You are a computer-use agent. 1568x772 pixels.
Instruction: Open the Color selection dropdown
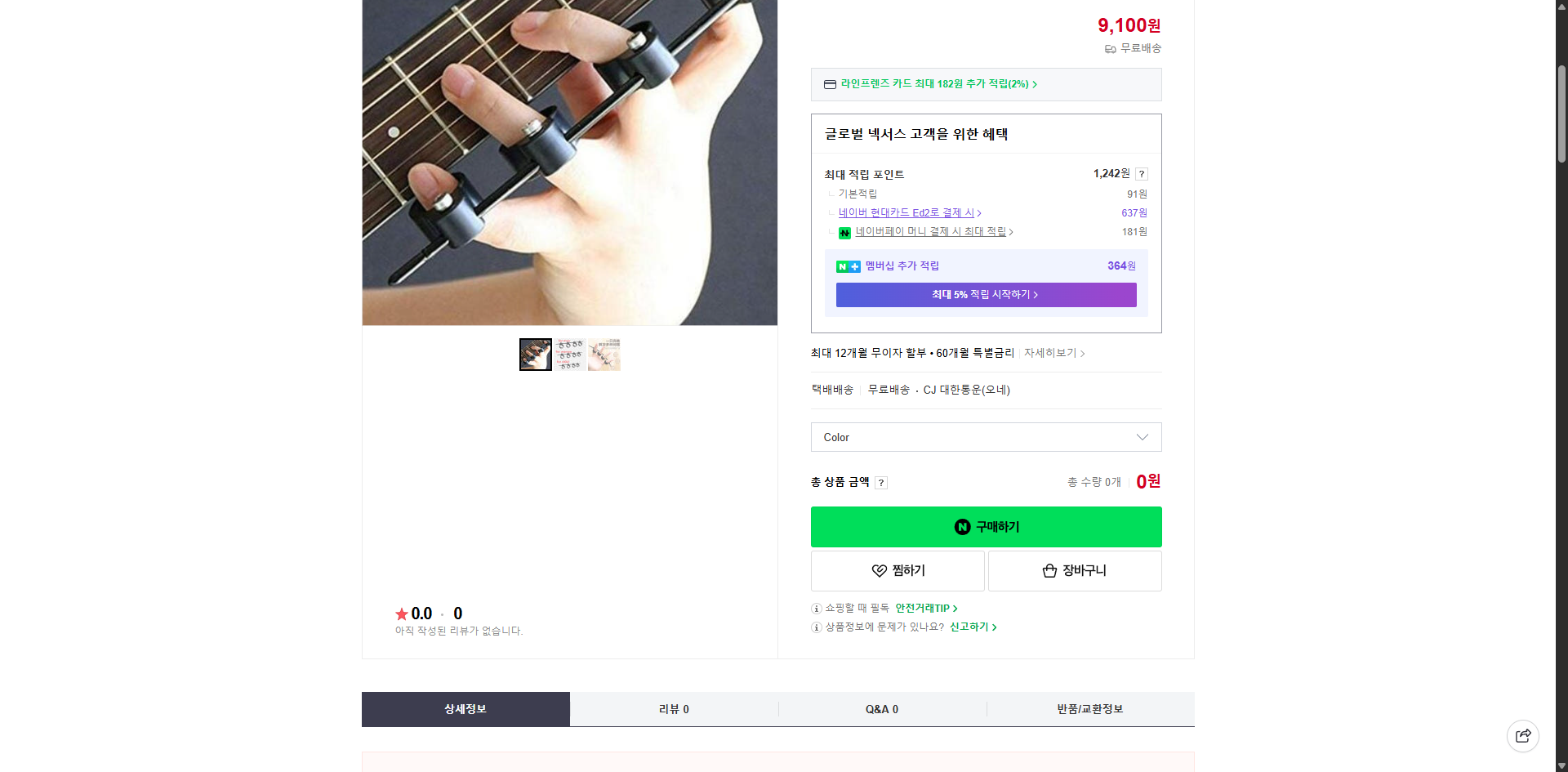(985, 437)
